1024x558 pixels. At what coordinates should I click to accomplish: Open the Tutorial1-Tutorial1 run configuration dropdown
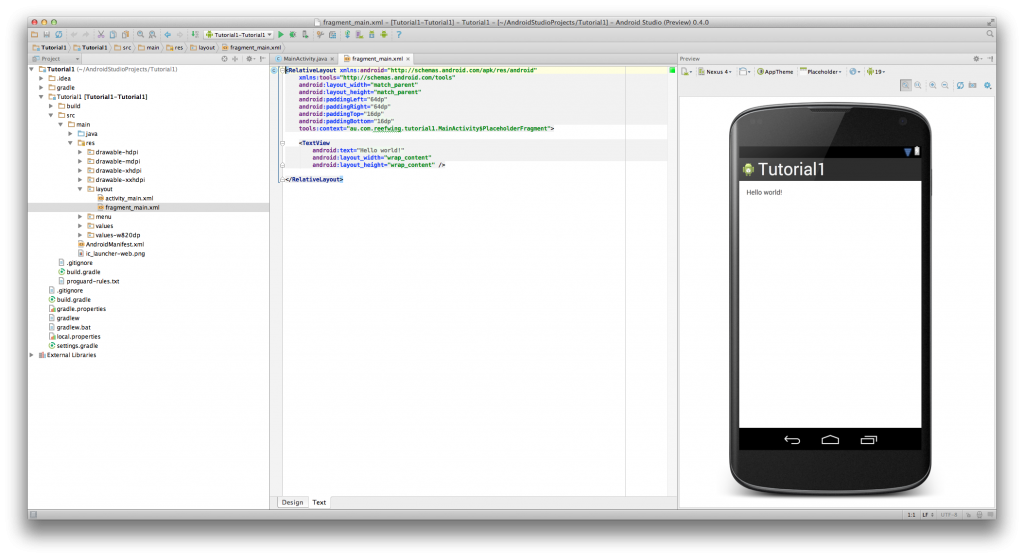click(238, 34)
